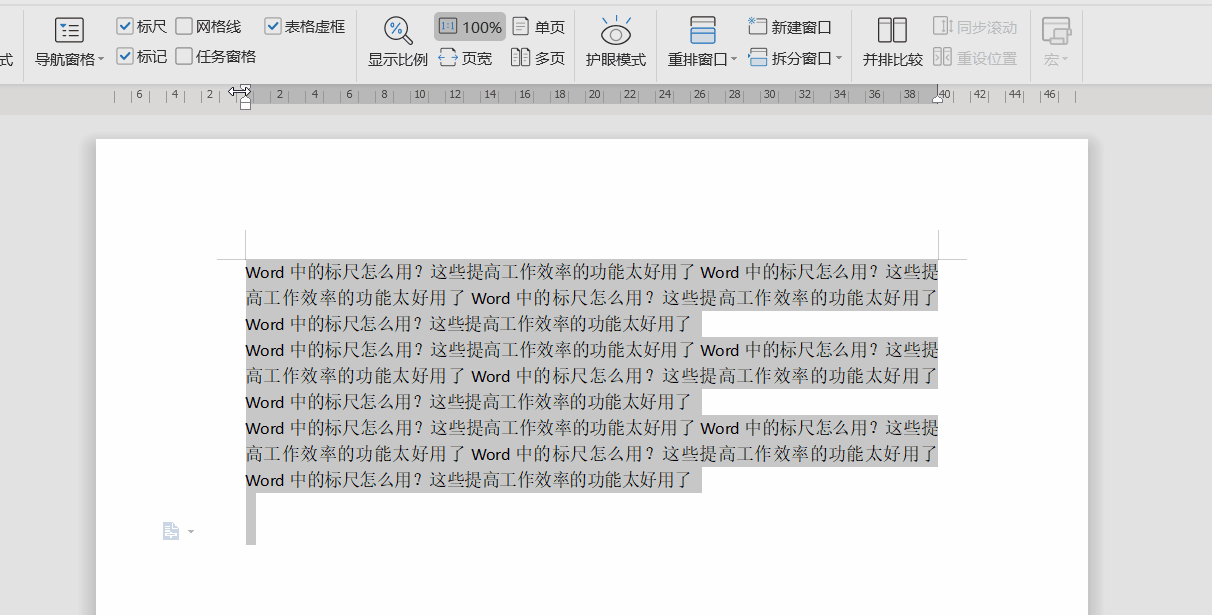Turn on 护眼模式 eye protection mode

616,43
